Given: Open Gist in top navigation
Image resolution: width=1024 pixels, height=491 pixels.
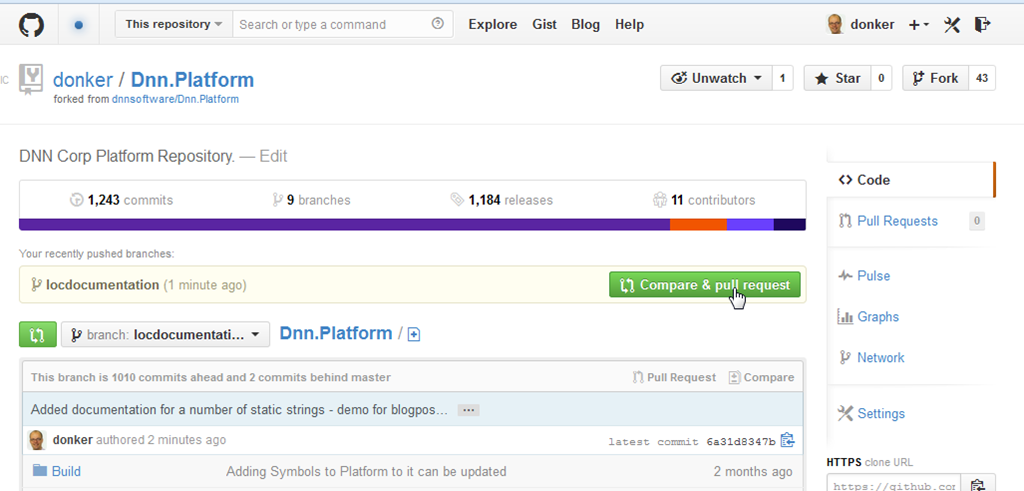Looking at the screenshot, I should point(544,25).
